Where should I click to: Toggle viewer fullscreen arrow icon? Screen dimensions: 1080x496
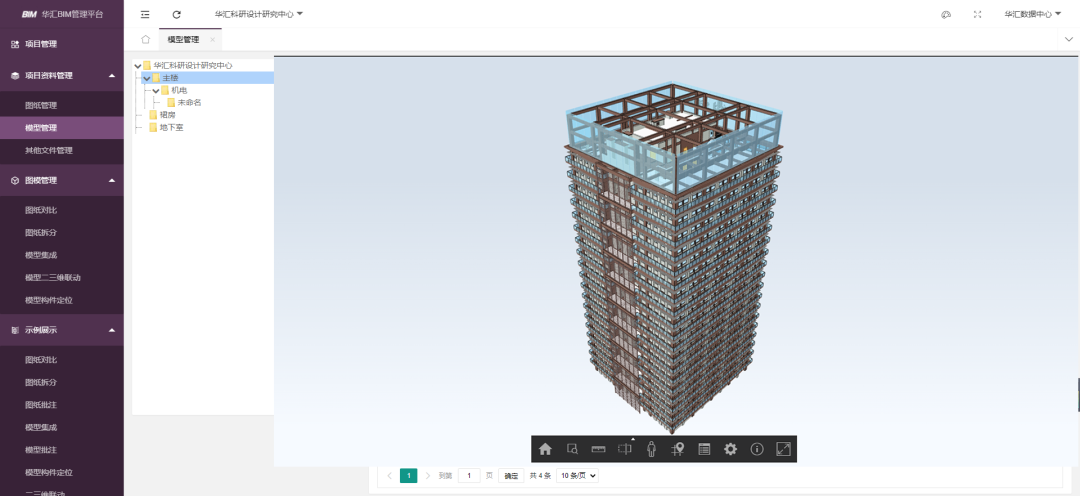pos(784,450)
